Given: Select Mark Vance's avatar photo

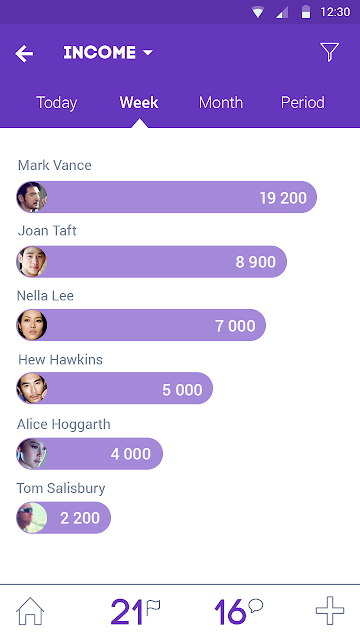Looking at the screenshot, I should click(32, 197).
